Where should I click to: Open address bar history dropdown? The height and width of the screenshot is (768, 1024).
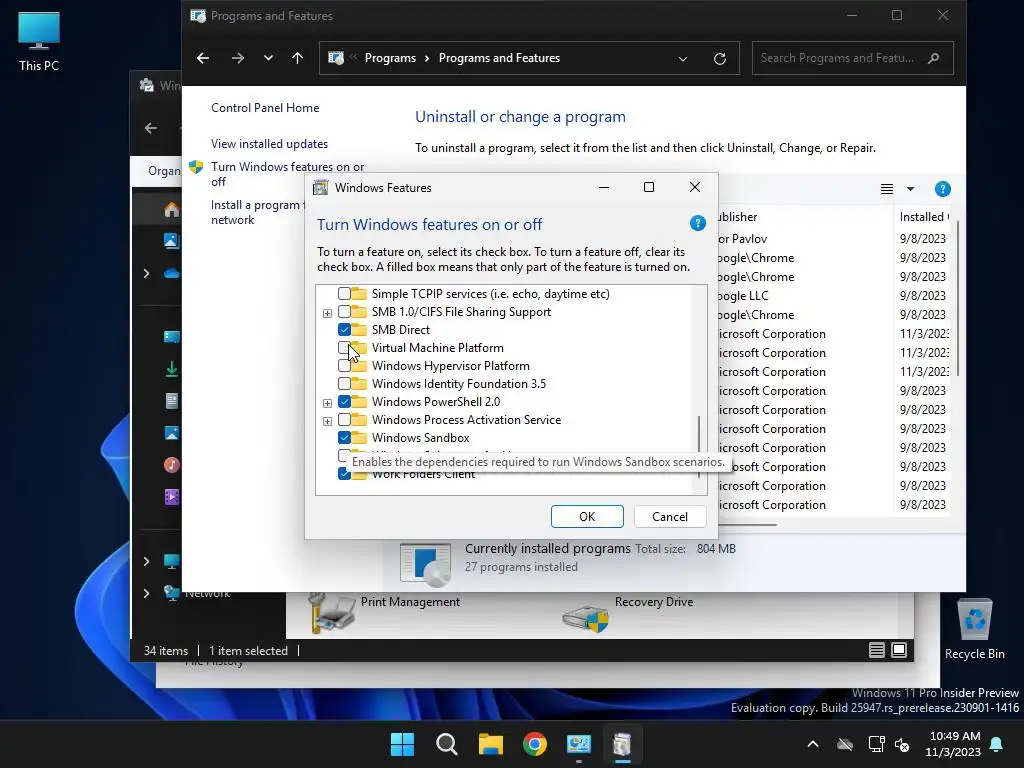(682, 59)
